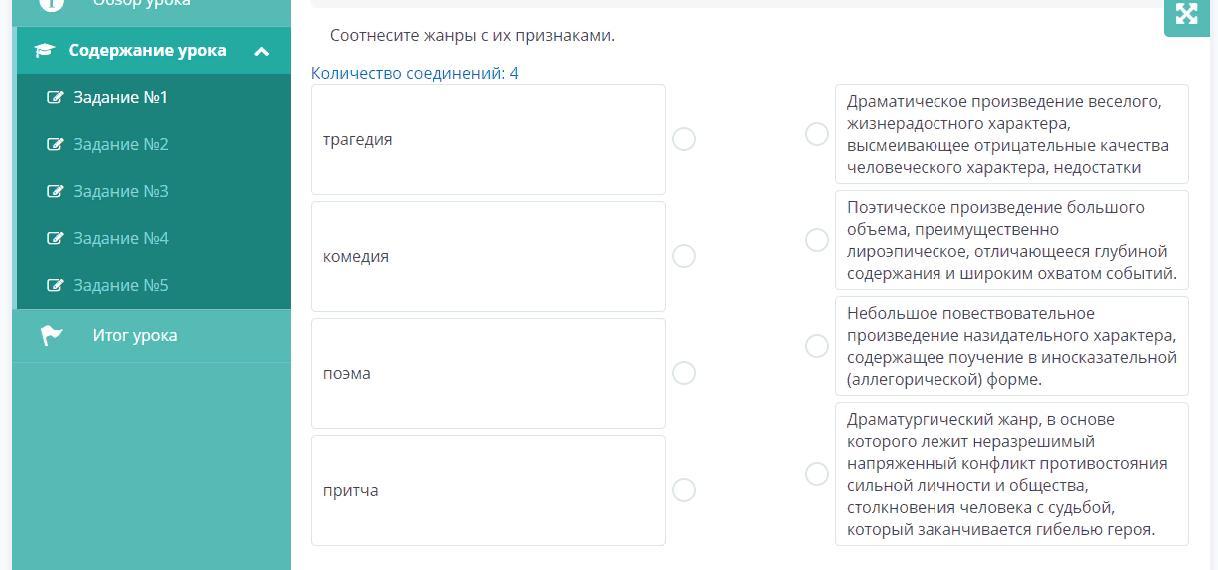
Task: Click edit icon next to Задание №2
Action: tap(56, 144)
